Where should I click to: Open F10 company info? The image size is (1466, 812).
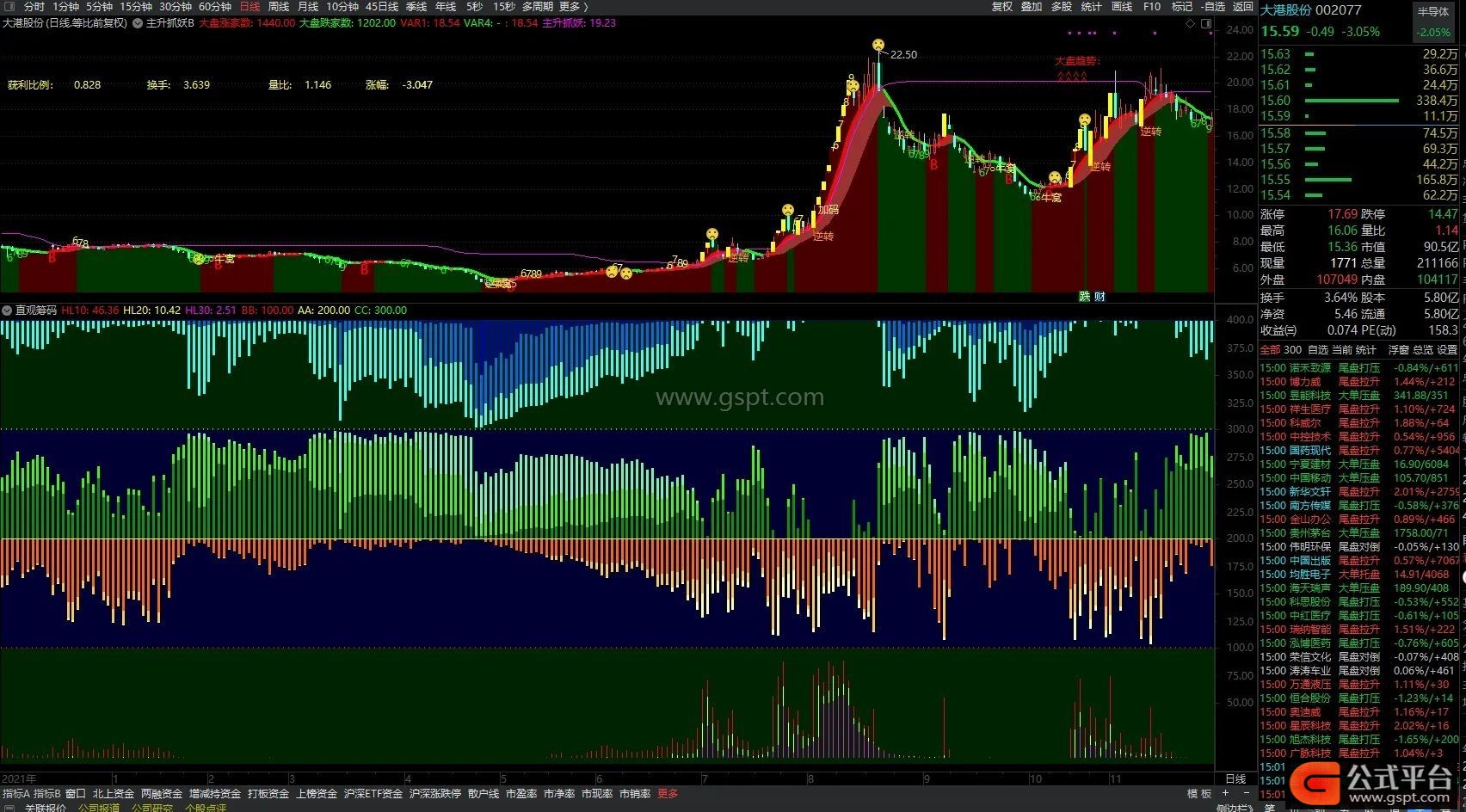coord(1152,6)
